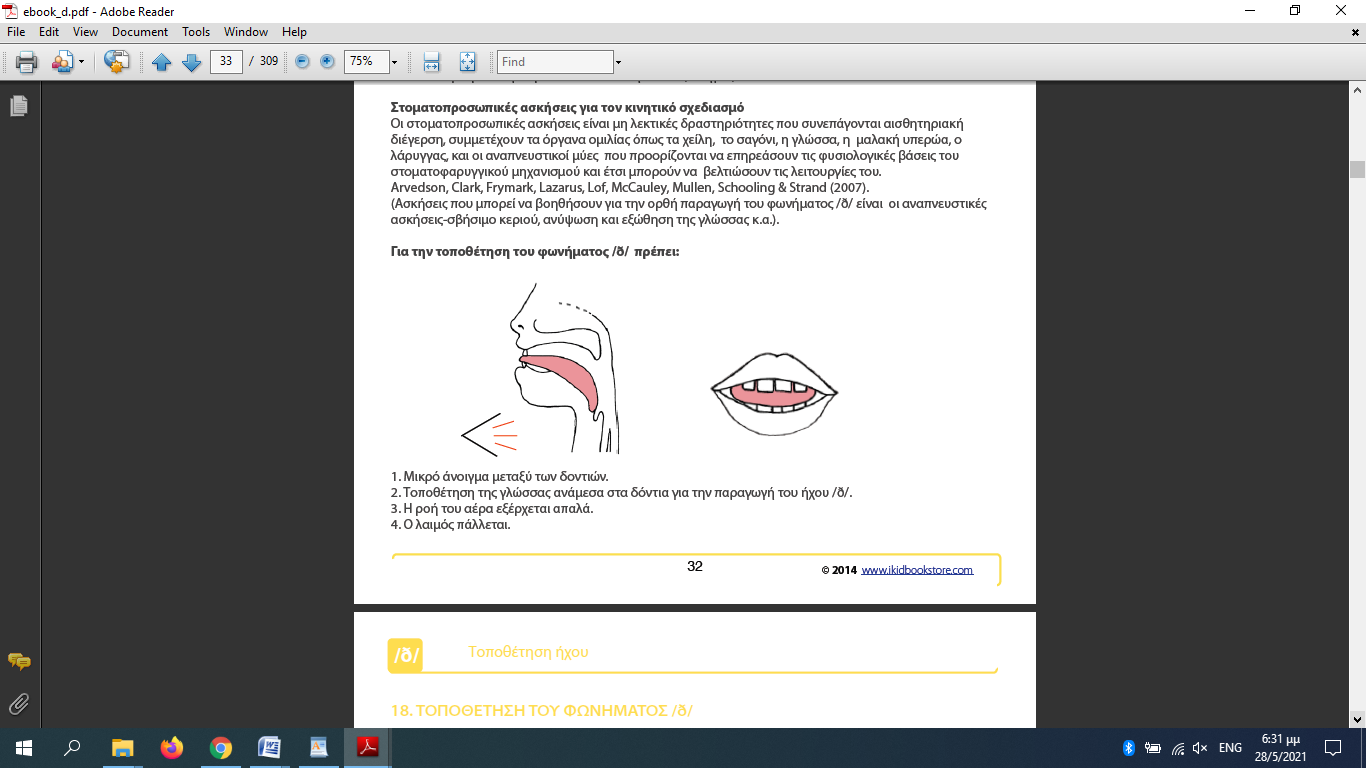
Task: Click inside the Find search box
Action: click(x=555, y=62)
